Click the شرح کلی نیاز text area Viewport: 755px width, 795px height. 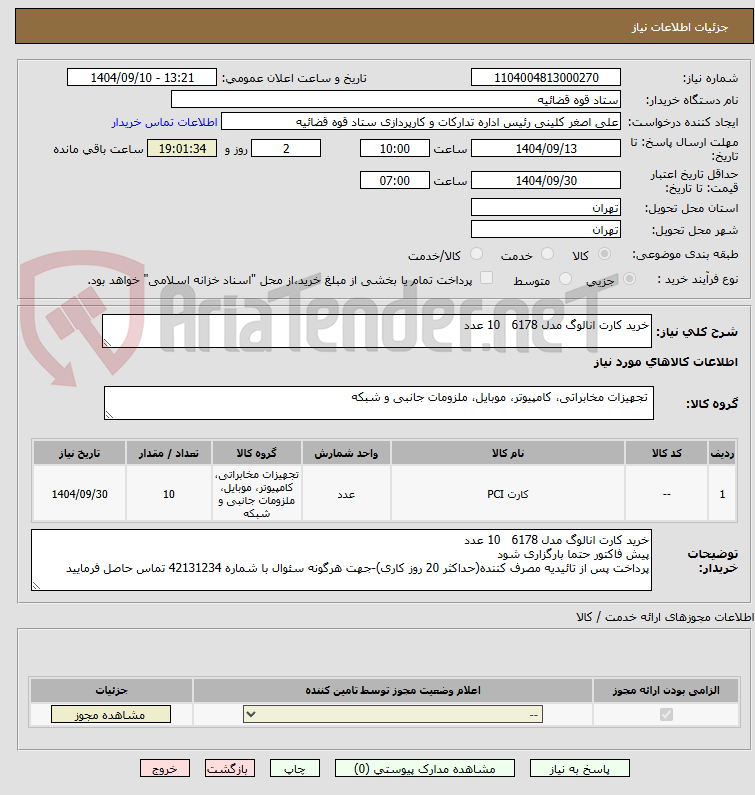pyautogui.click(x=377, y=331)
